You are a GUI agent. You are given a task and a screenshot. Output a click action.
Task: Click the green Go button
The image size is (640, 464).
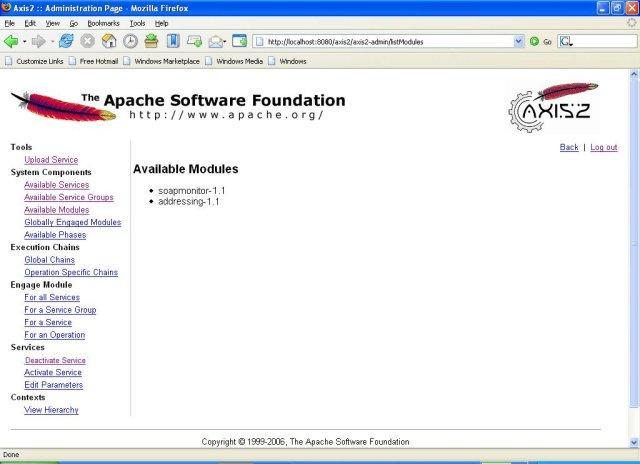(541, 41)
